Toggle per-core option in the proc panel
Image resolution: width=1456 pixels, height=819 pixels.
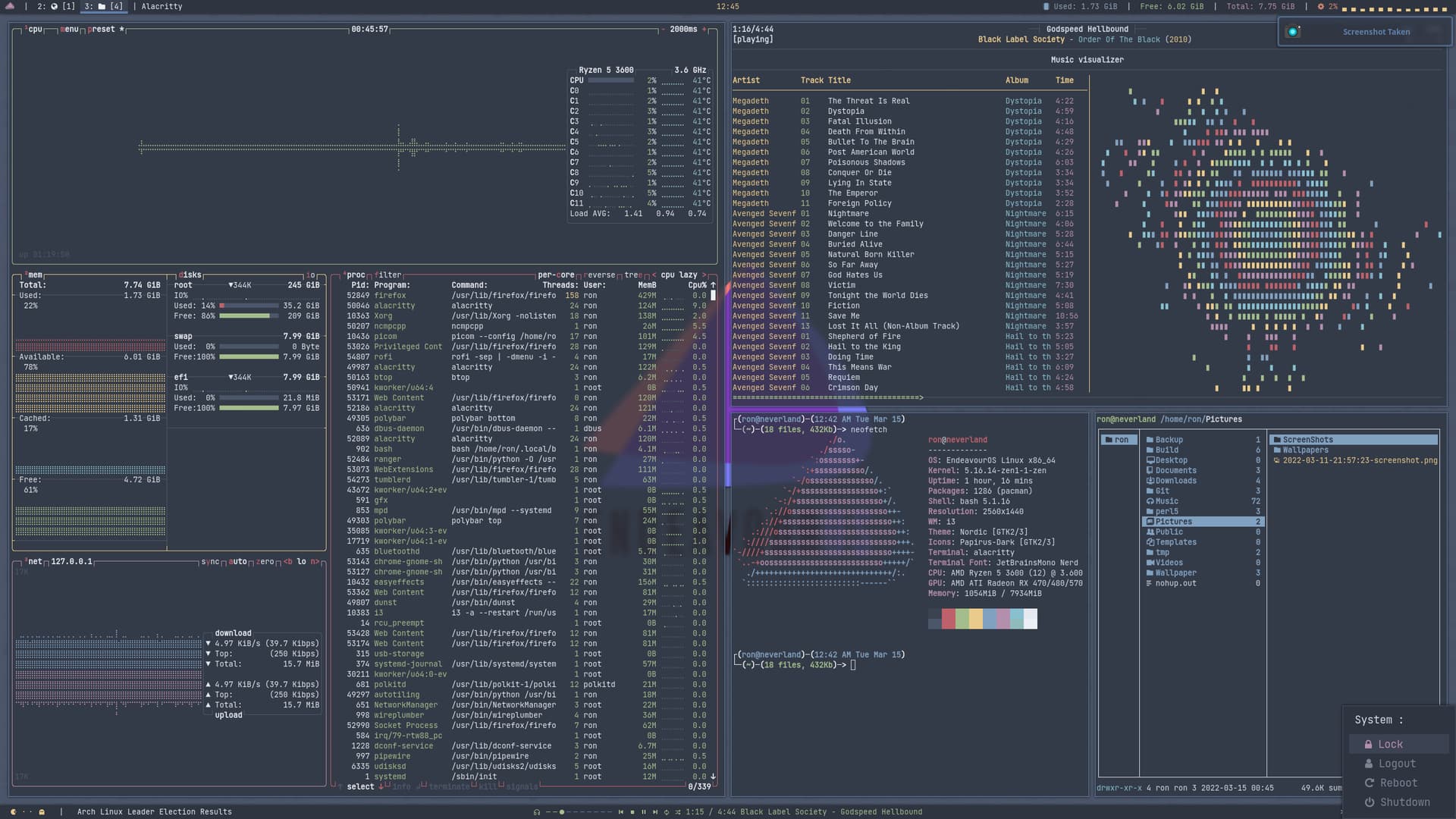[556, 275]
